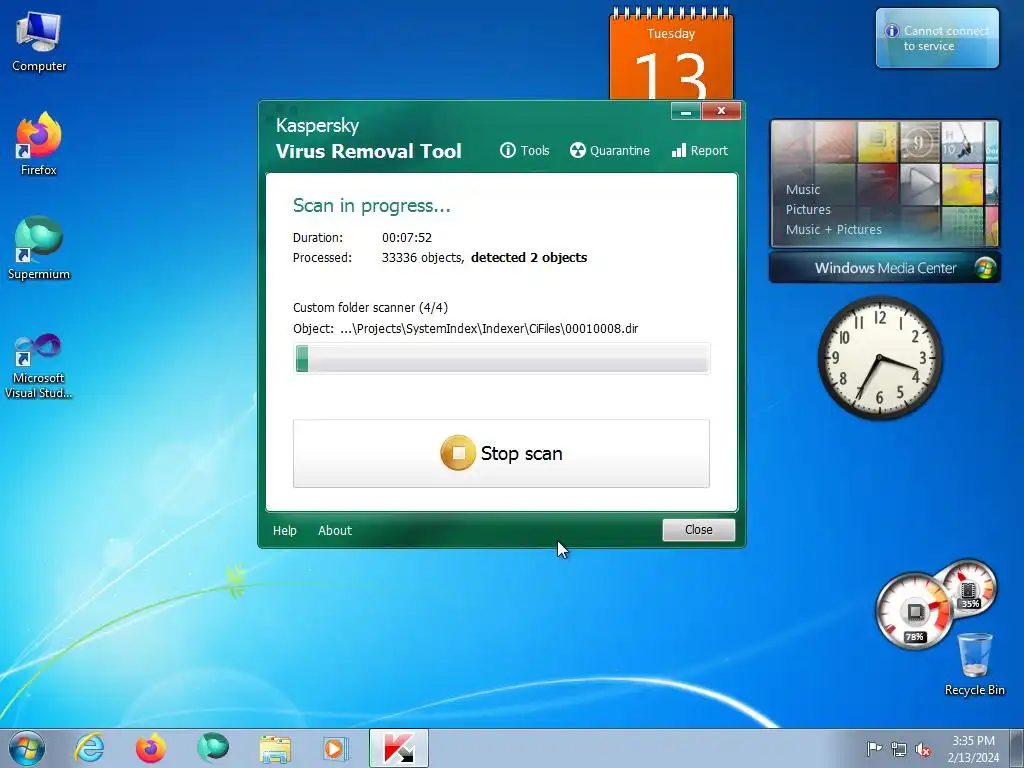Select Music + Pictures in Media Center gadget
The image size is (1024, 768).
[x=833, y=230]
